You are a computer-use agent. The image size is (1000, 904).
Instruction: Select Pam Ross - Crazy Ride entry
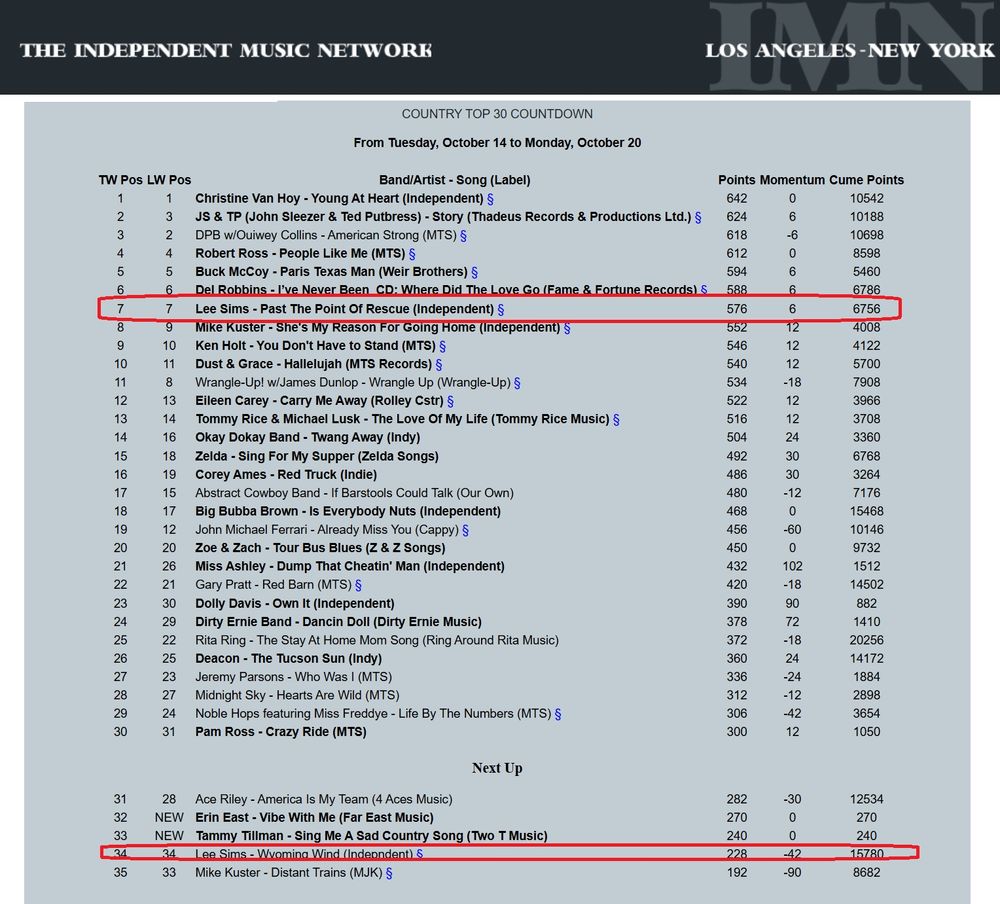[x=281, y=732]
